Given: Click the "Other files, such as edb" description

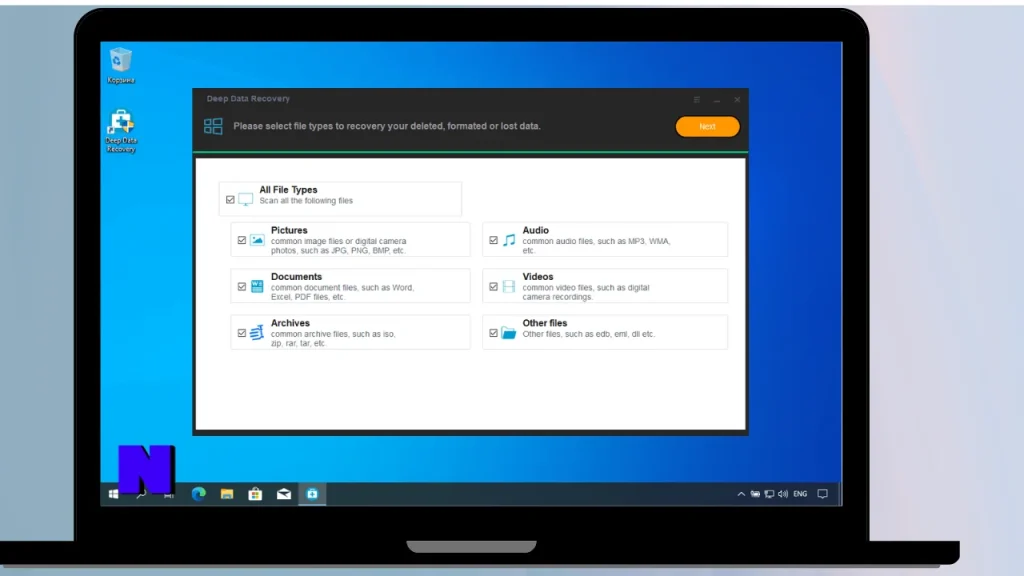Looking at the screenshot, I should point(588,334).
